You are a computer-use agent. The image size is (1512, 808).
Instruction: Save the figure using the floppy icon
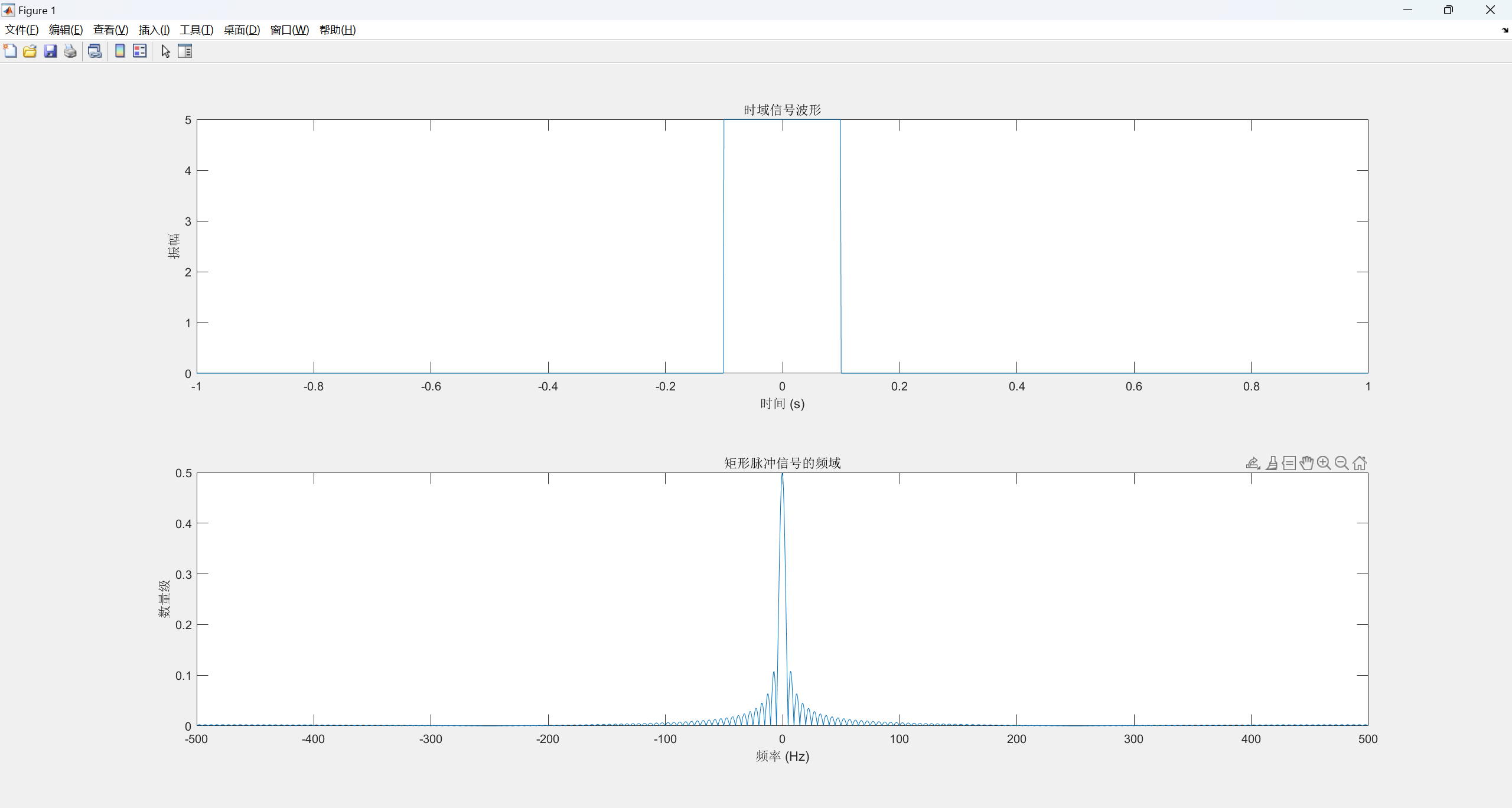click(50, 51)
